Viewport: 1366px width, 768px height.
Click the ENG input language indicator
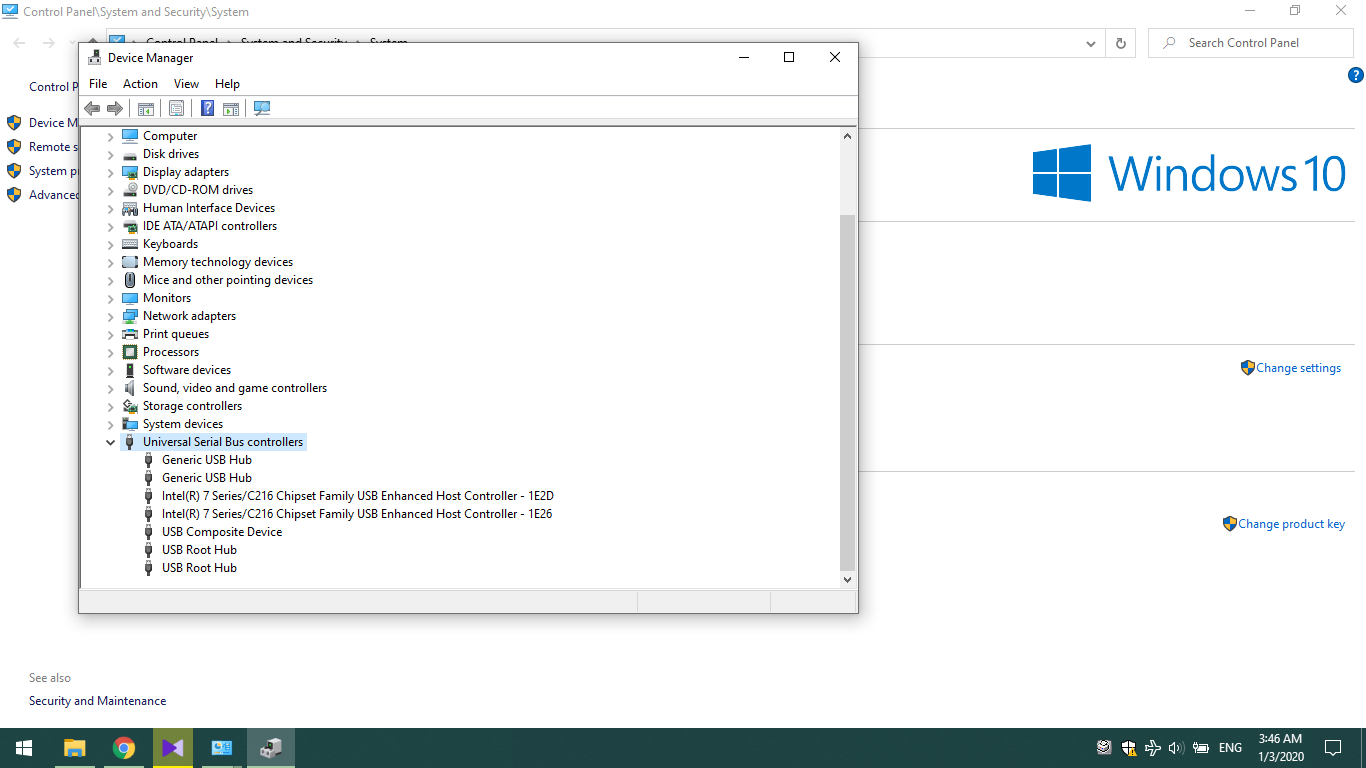tap(1230, 748)
